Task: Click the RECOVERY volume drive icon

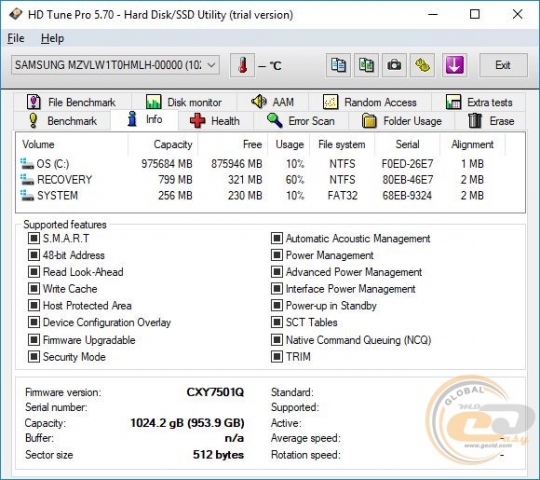Action: (x=27, y=179)
